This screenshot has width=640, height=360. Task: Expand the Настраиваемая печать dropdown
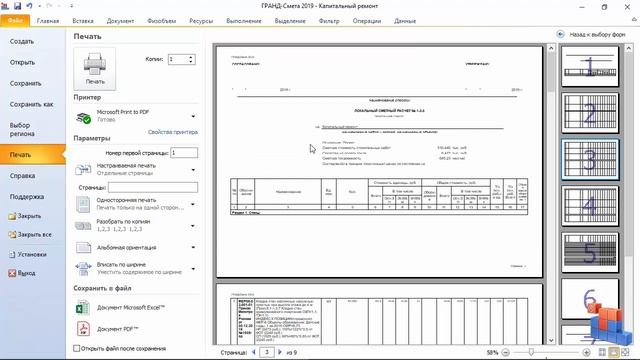193,170
